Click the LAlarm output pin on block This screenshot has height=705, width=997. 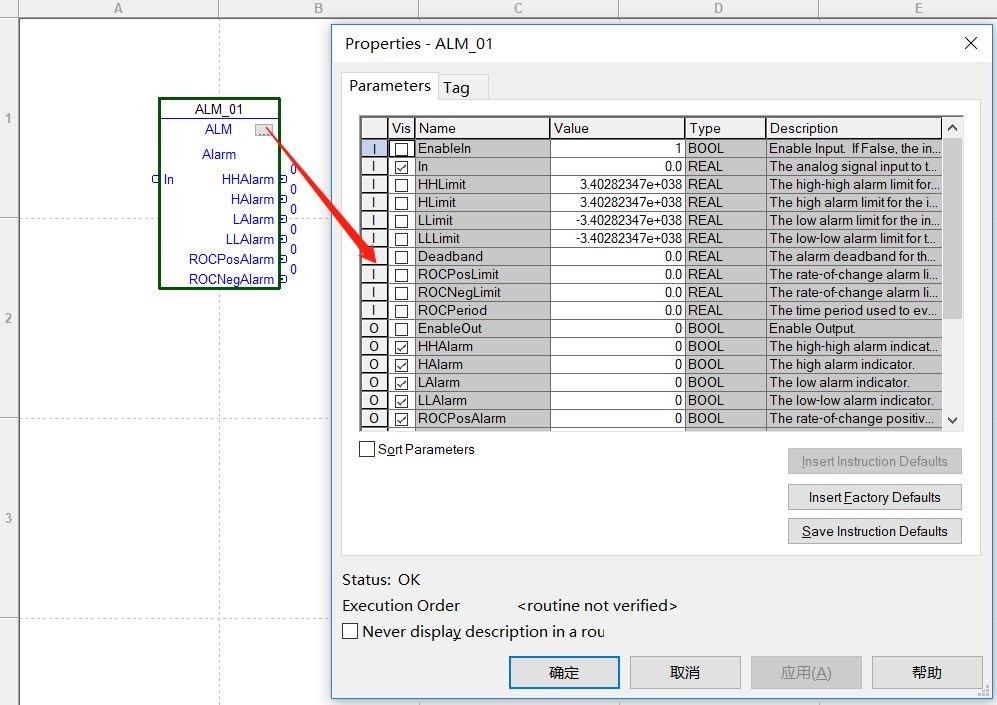(x=284, y=219)
